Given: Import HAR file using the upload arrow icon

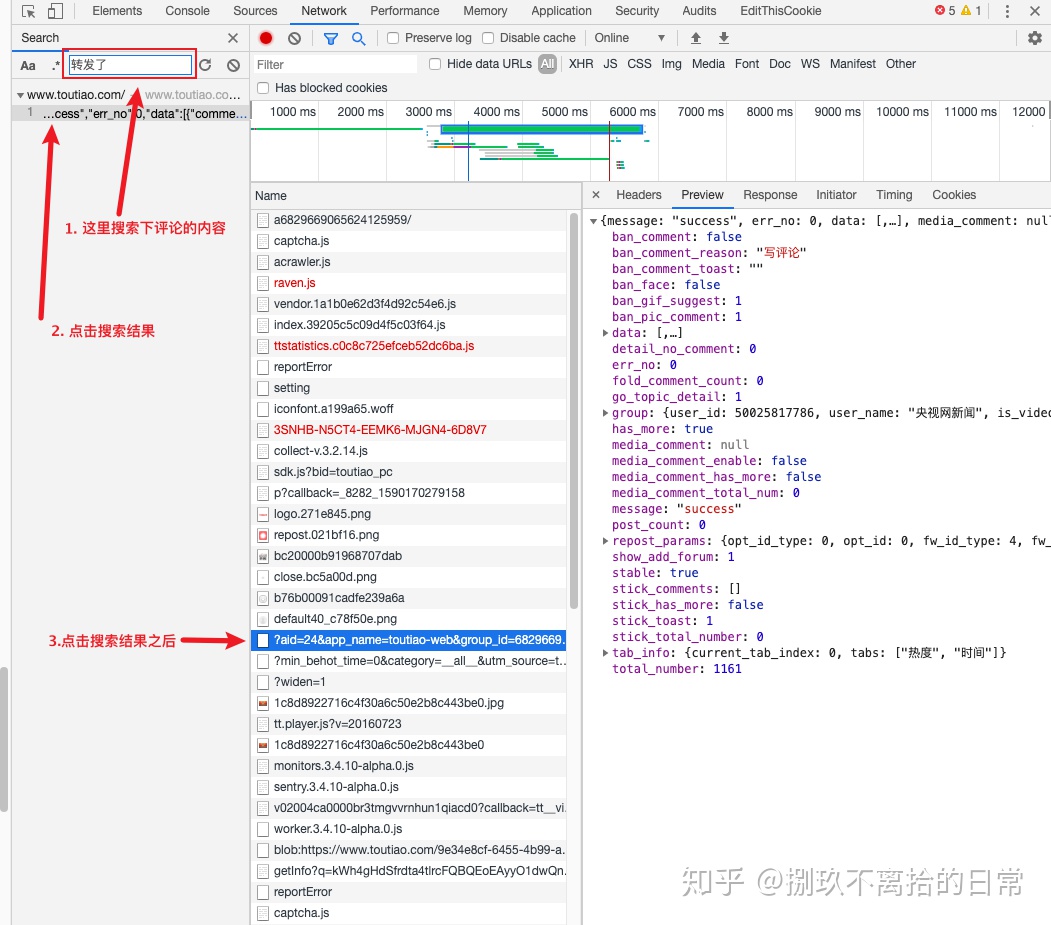Looking at the screenshot, I should click(694, 37).
